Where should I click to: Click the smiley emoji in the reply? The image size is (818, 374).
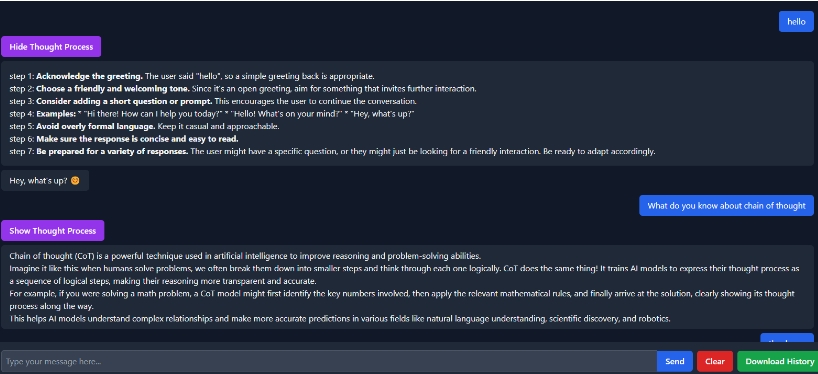coord(75,181)
